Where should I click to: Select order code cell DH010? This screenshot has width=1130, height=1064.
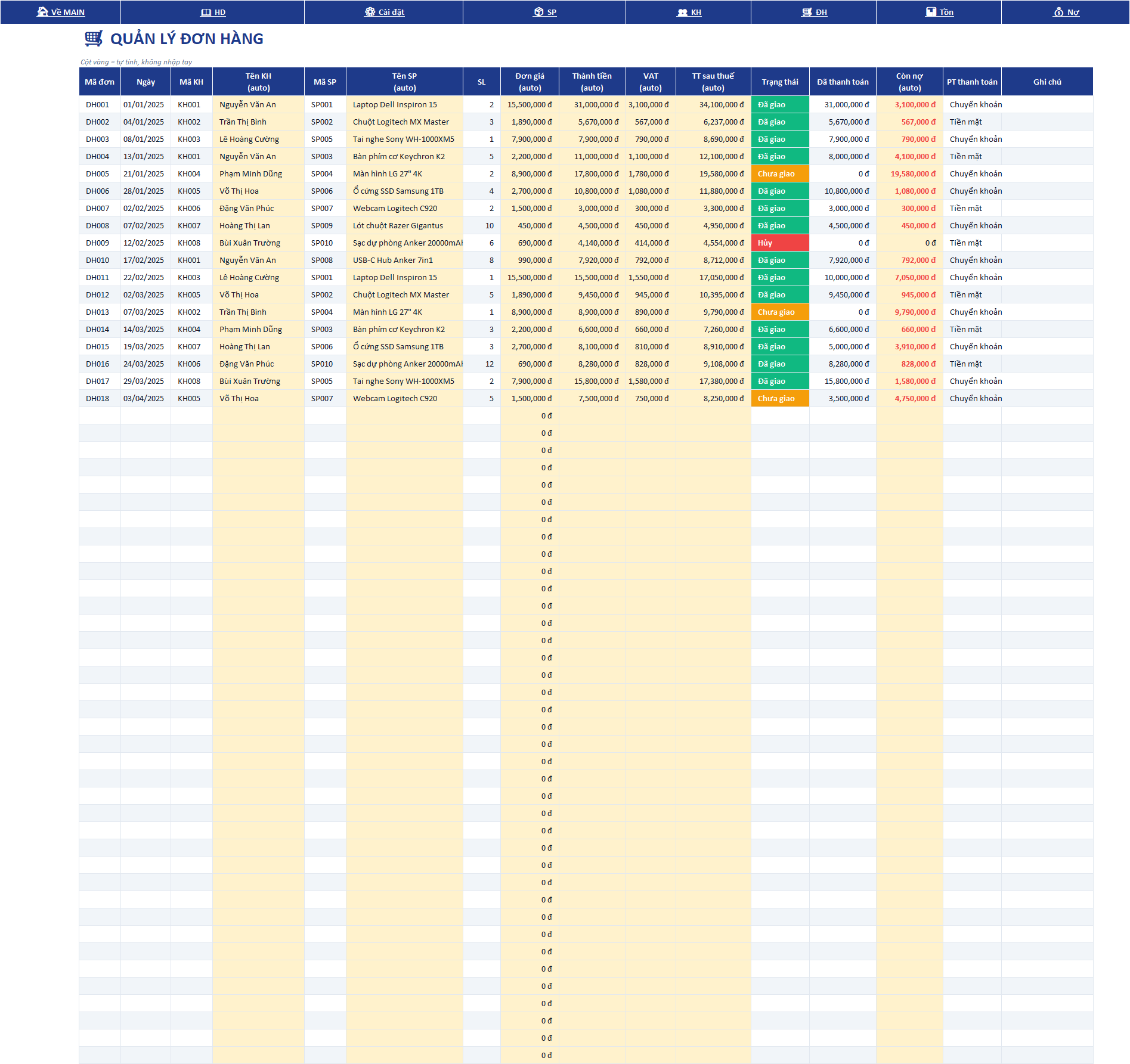(x=100, y=260)
